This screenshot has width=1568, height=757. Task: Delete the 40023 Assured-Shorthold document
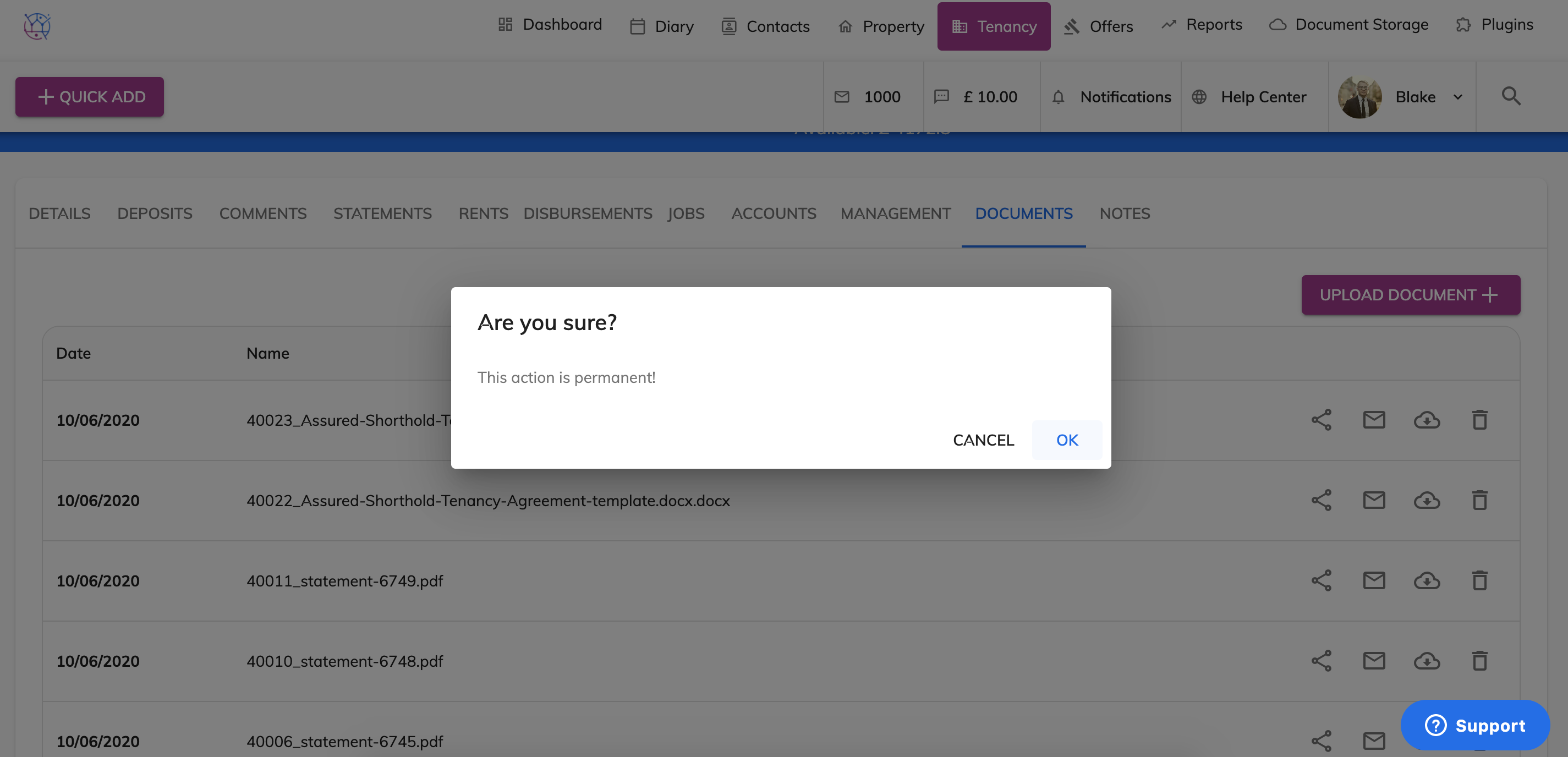(1479, 420)
